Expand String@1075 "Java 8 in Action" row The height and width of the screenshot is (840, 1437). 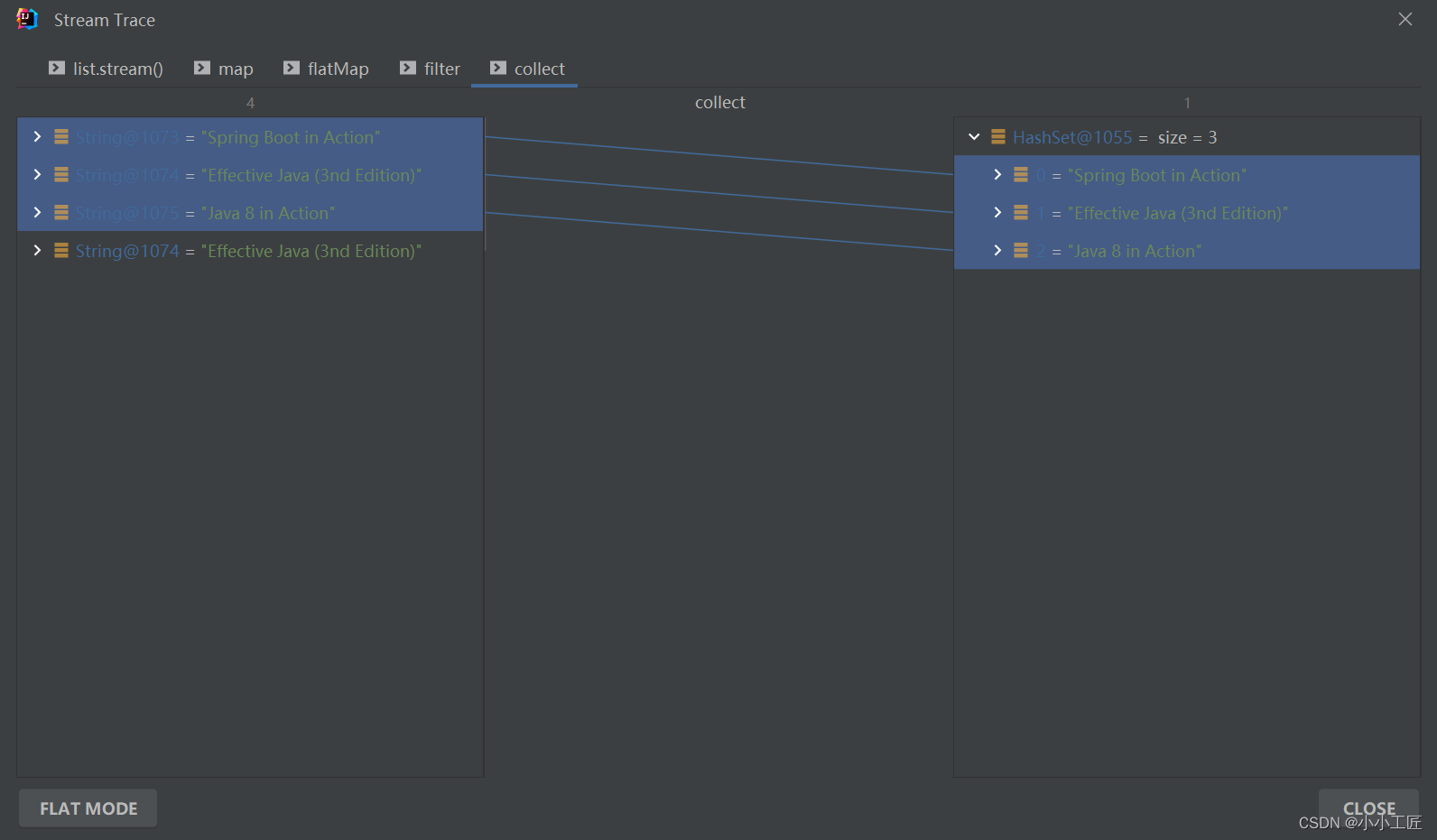[37, 212]
